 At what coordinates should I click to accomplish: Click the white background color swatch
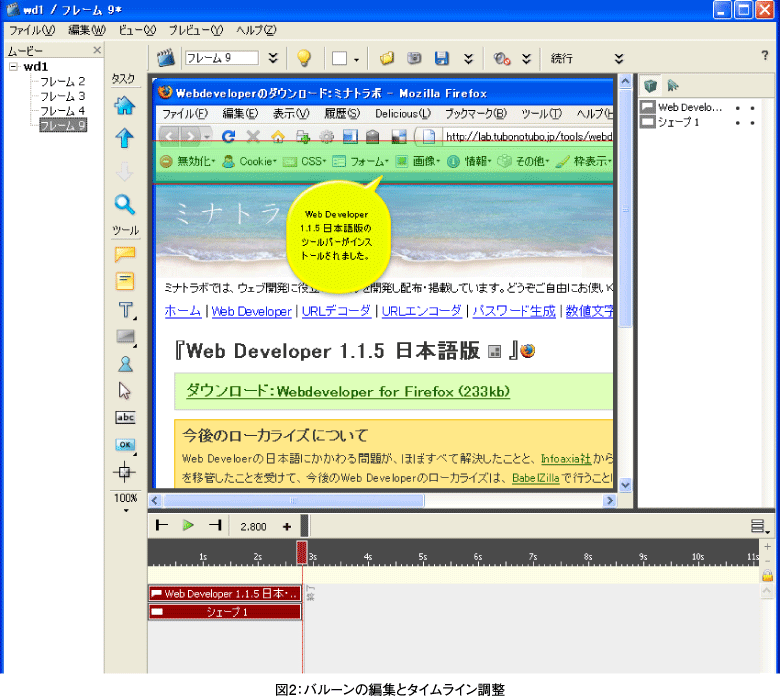(x=339, y=58)
